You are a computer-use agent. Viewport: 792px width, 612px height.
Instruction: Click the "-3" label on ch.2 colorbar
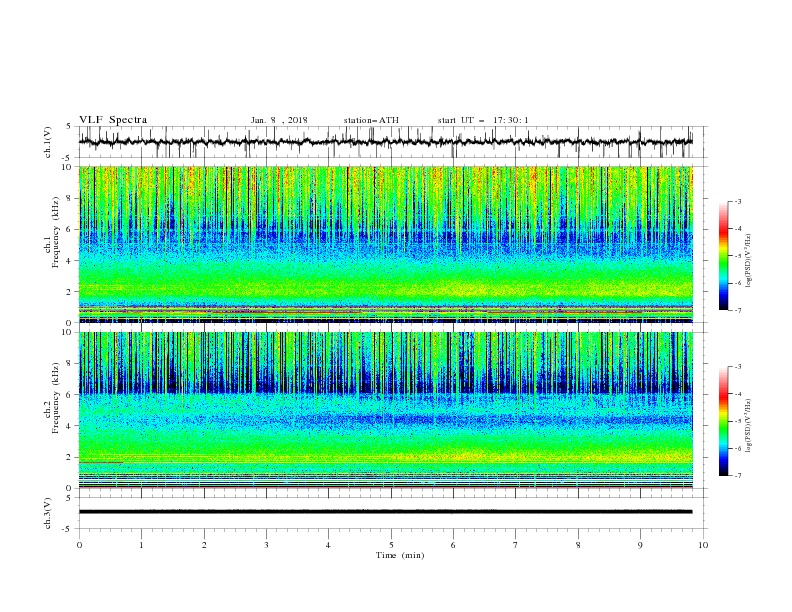(738, 367)
